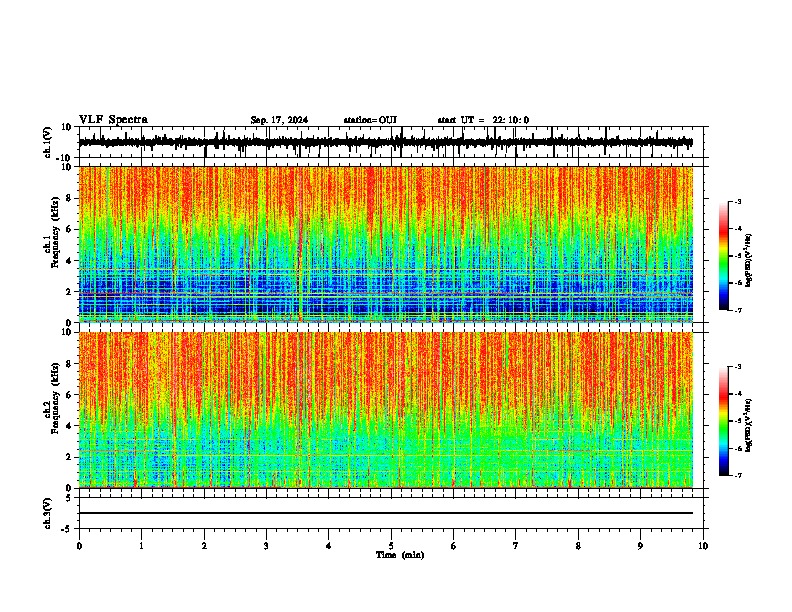This screenshot has height=612, width=792.
Task: Click the "-7" value on ch.2 colorbar
Action: tap(737, 475)
